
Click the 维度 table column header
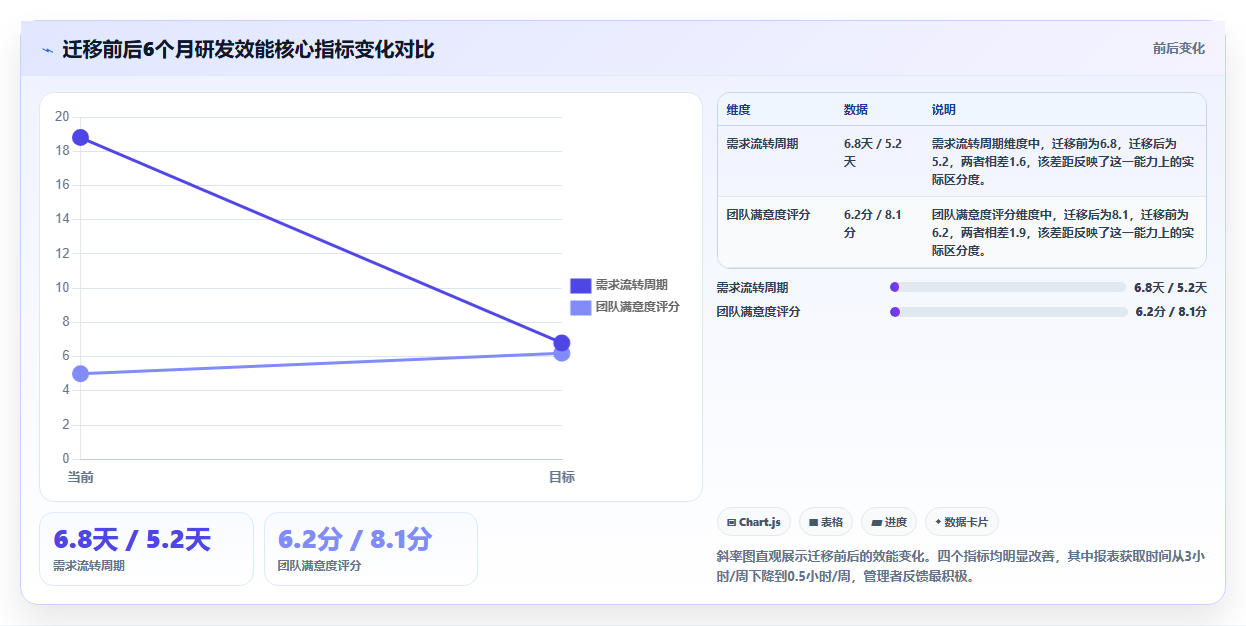point(739,110)
